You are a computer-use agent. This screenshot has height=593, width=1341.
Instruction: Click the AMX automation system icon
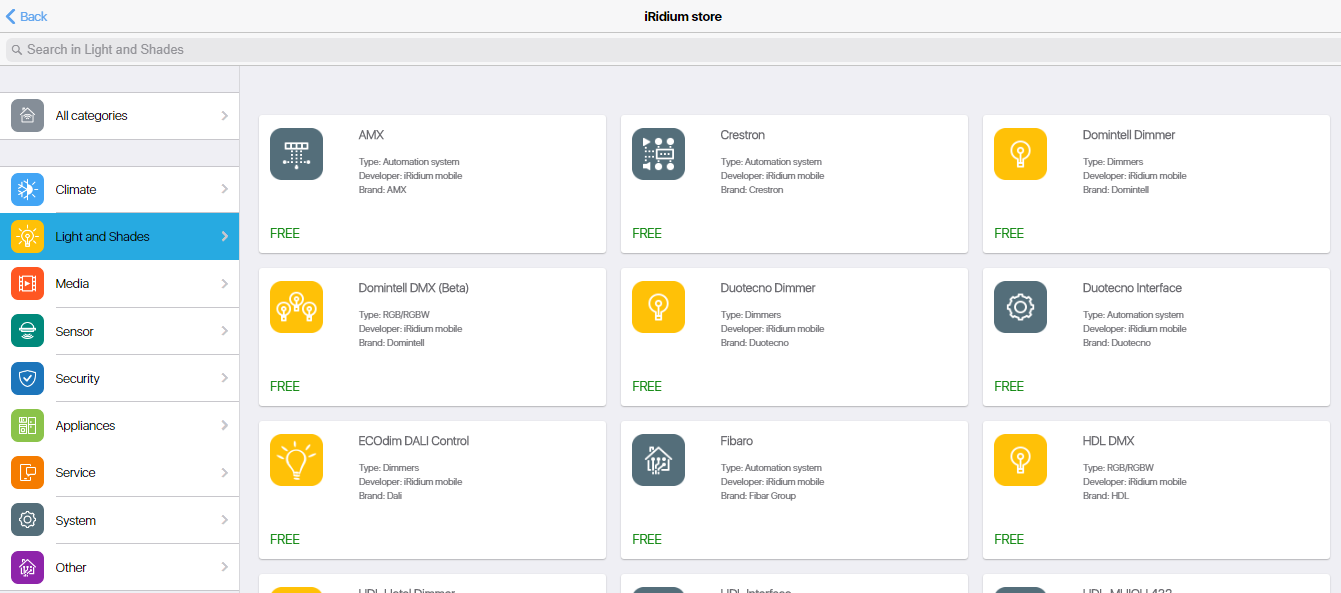[x=296, y=154]
